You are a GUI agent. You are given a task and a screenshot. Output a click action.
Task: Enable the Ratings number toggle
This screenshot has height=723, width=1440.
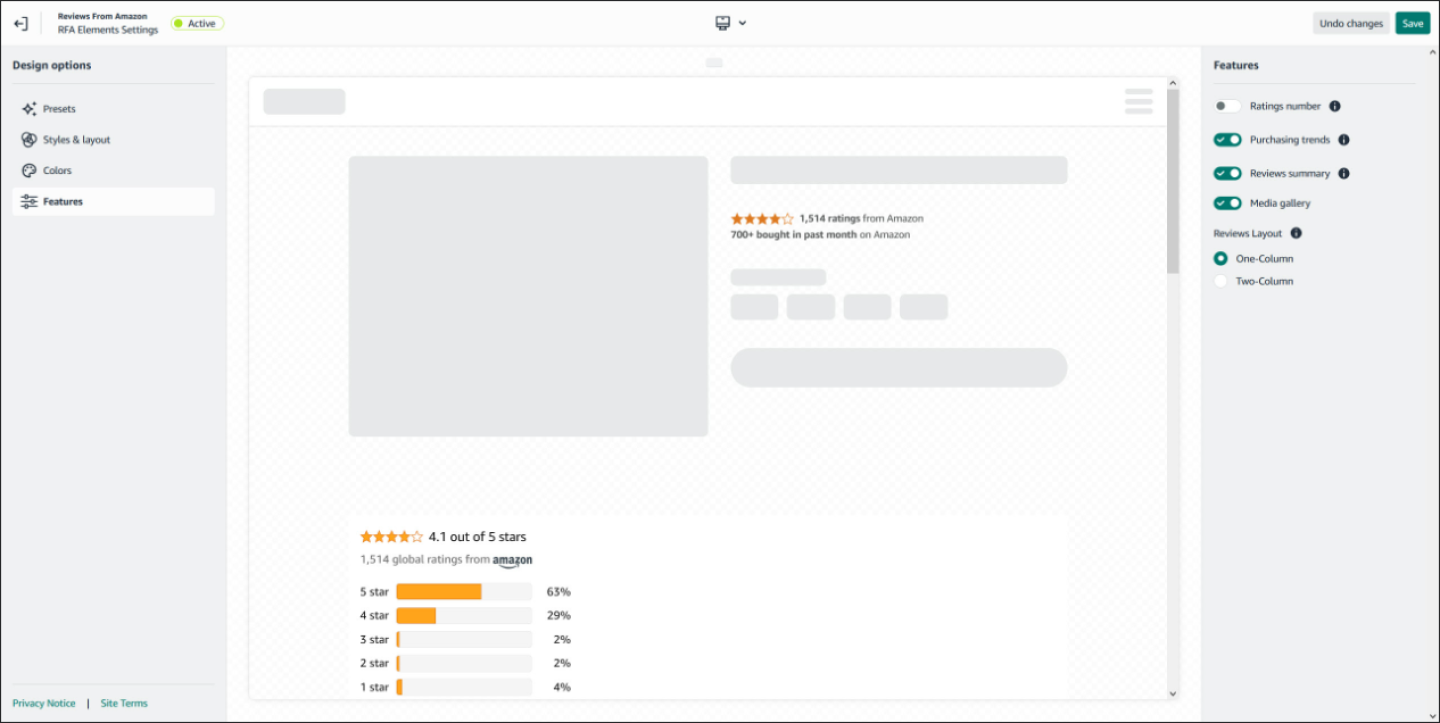1227,106
